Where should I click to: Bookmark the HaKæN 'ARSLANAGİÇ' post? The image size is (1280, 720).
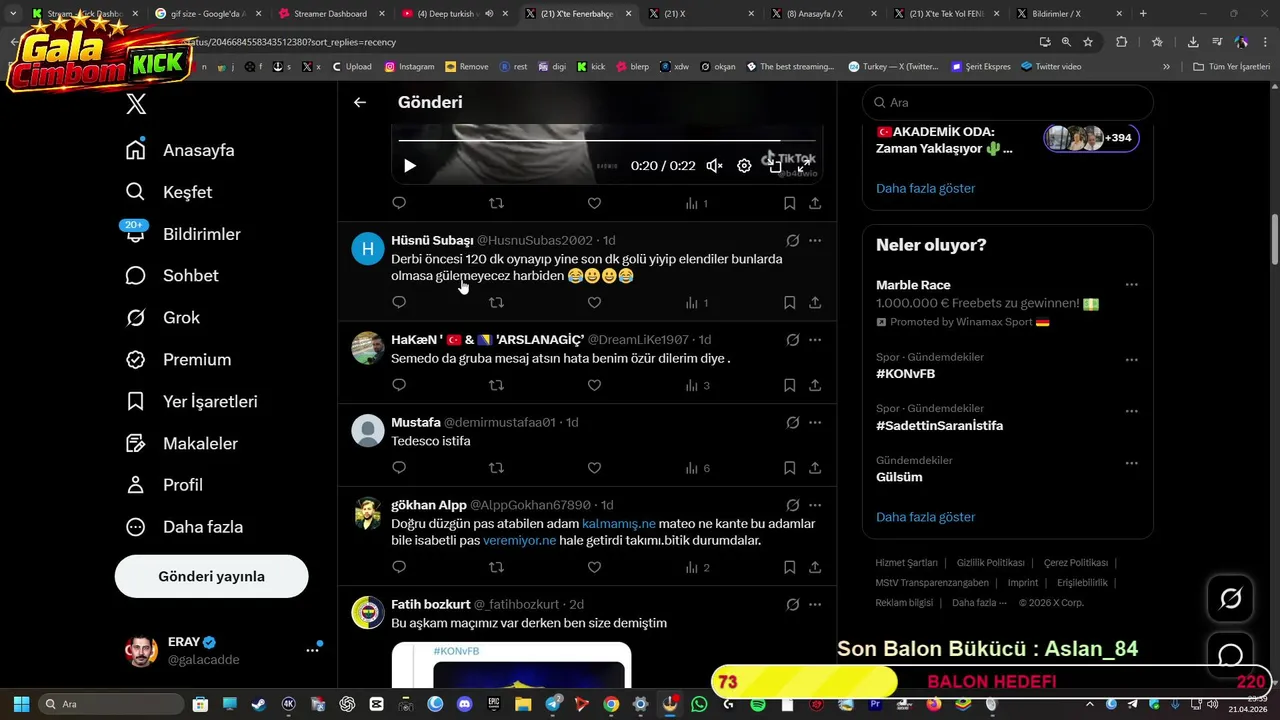pos(789,385)
